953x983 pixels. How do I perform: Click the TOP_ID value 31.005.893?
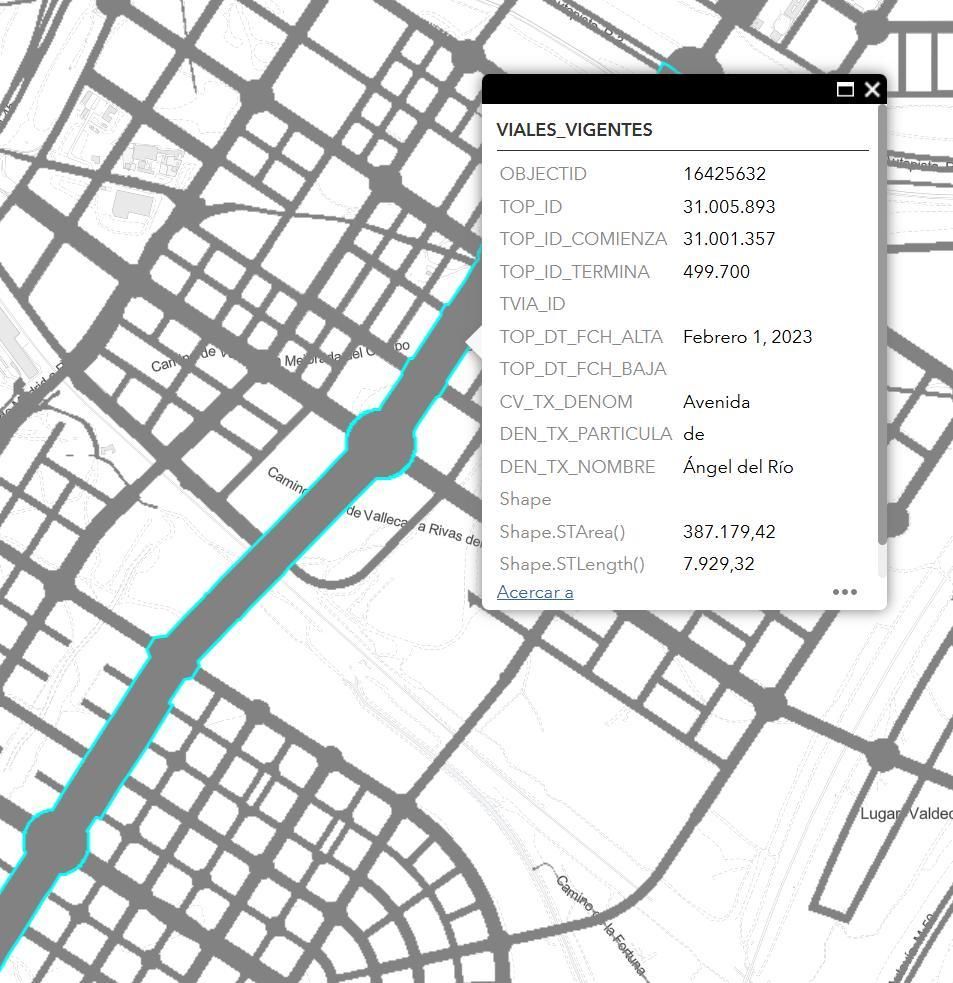[729, 207]
